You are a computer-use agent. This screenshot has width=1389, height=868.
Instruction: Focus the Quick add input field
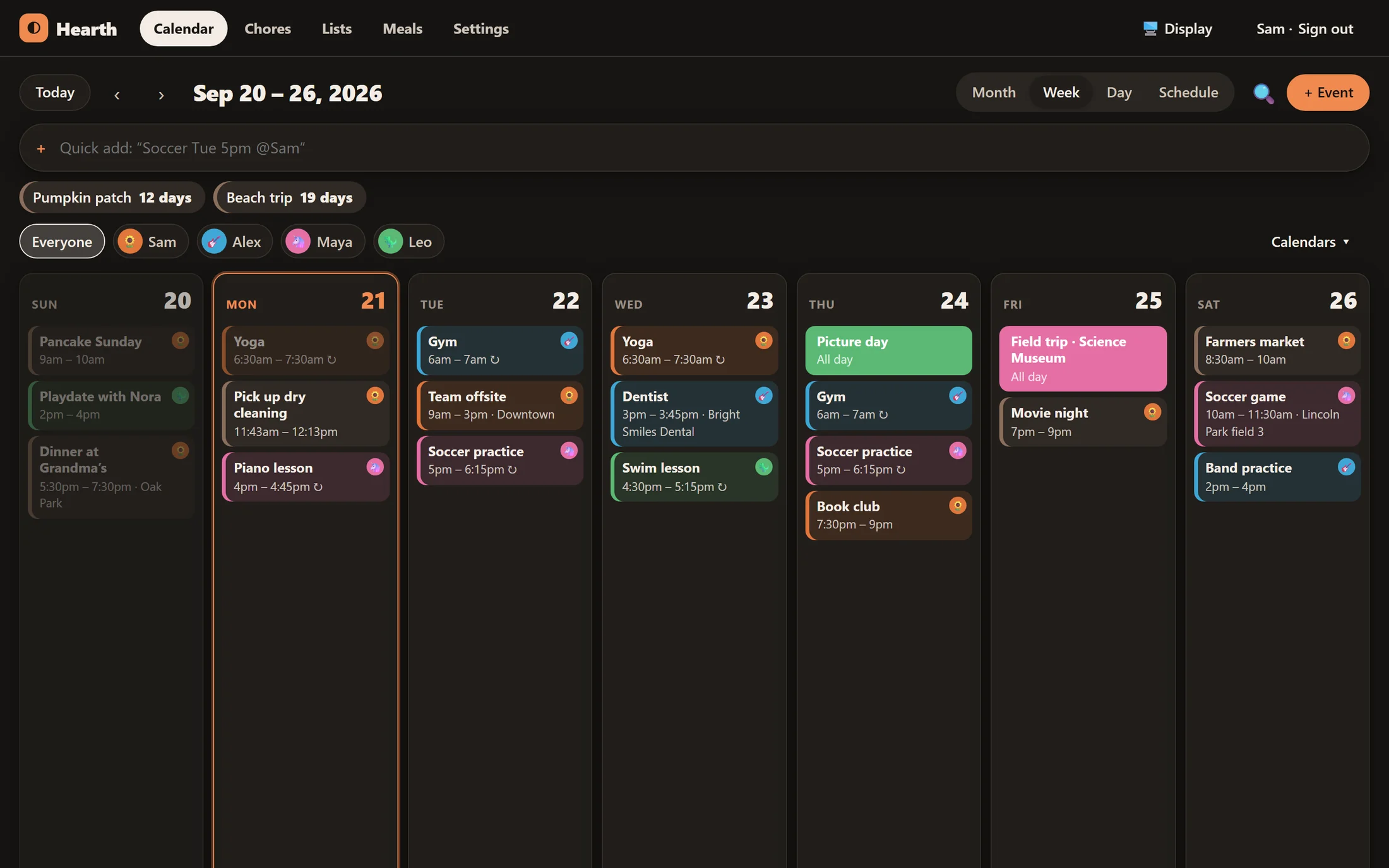point(694,148)
